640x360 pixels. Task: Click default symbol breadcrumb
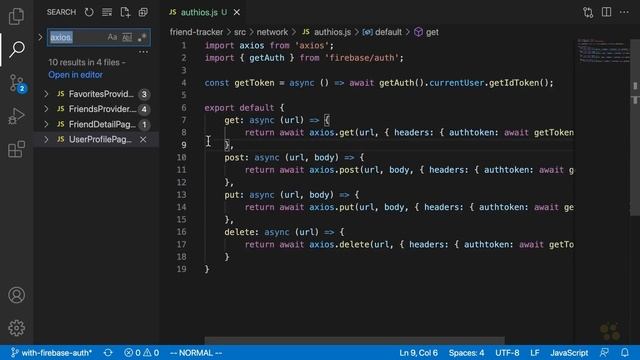click(x=382, y=32)
